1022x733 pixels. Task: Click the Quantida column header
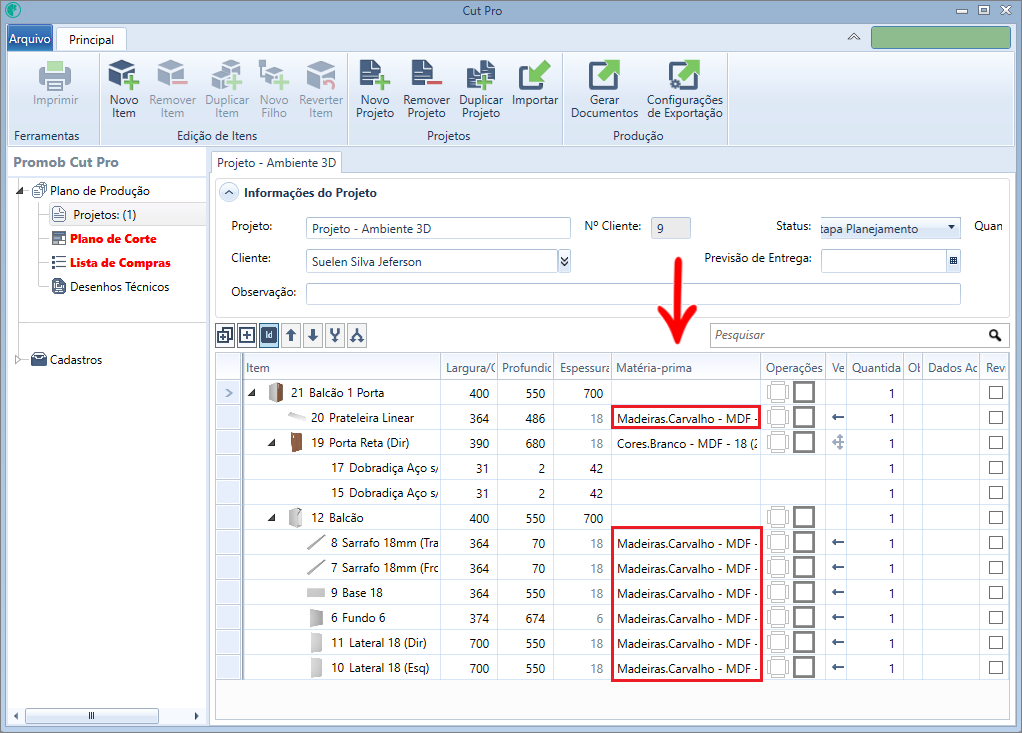[876, 367]
